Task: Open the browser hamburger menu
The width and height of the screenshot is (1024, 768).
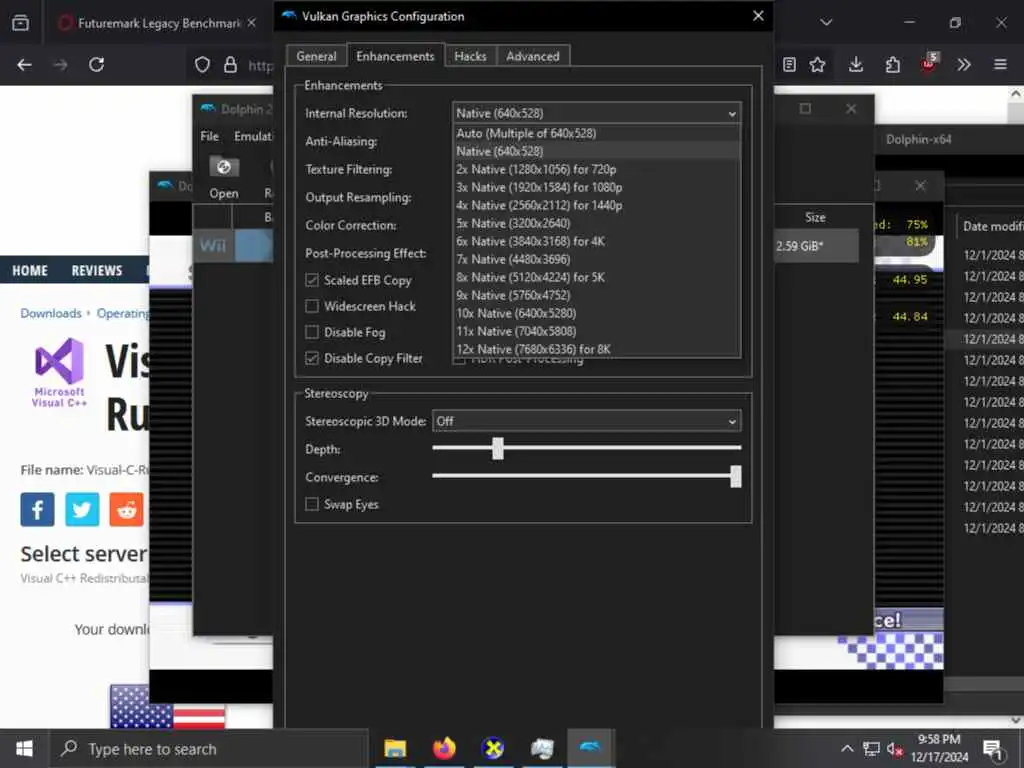Action: pos(1000,65)
